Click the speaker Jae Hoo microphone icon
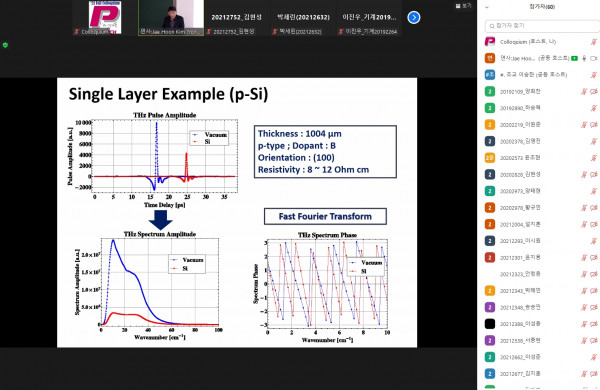This screenshot has height=390, width=600. 584,58
